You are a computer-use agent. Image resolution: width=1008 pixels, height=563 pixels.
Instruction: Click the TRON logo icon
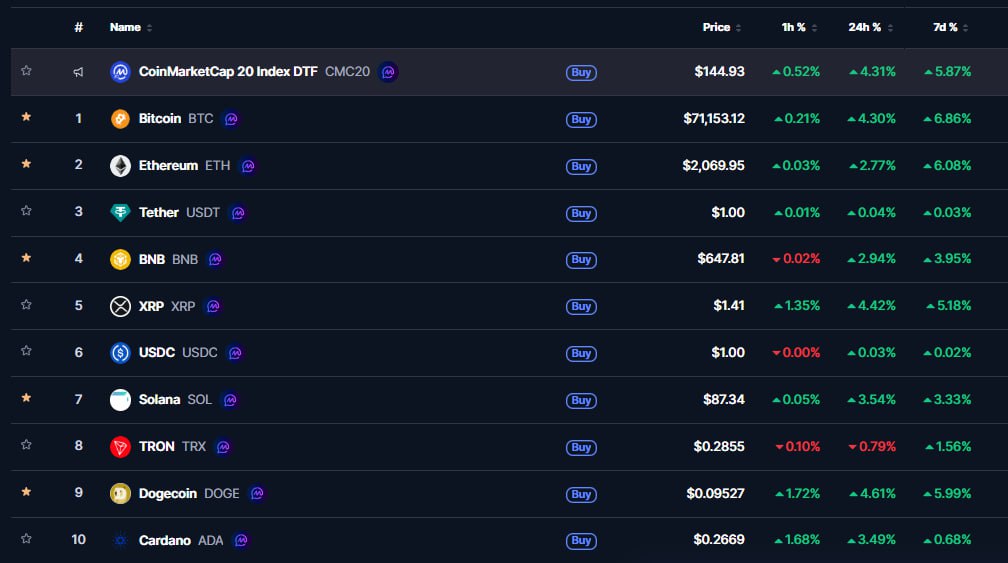(120, 447)
